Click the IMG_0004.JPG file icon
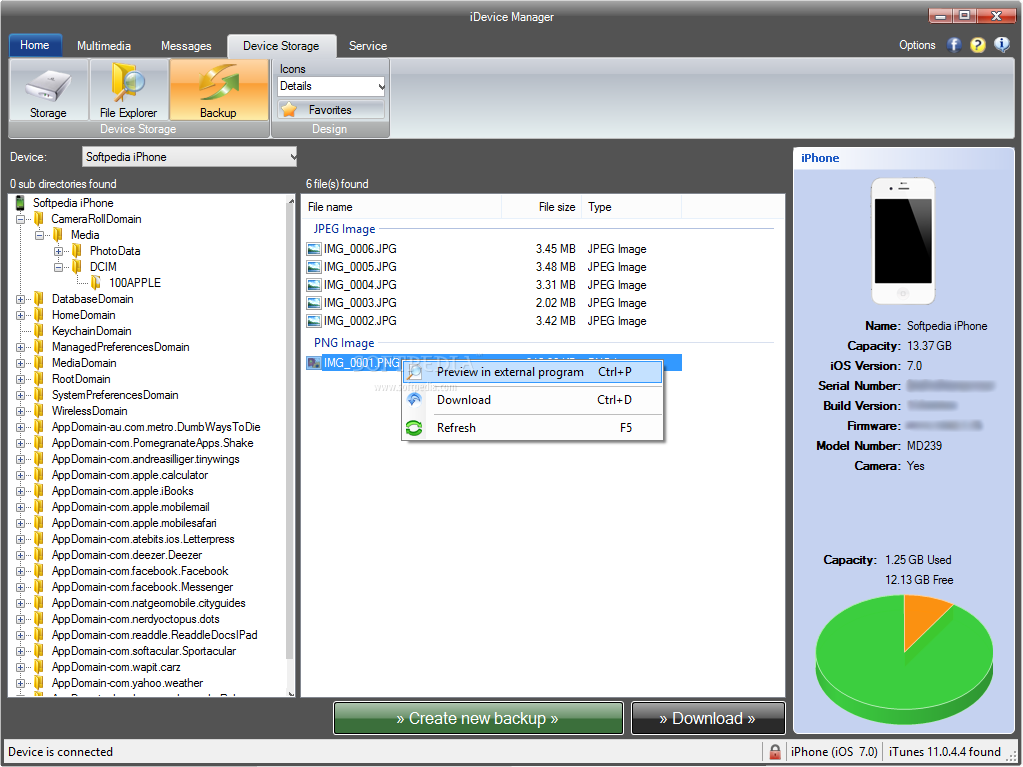 coord(314,284)
